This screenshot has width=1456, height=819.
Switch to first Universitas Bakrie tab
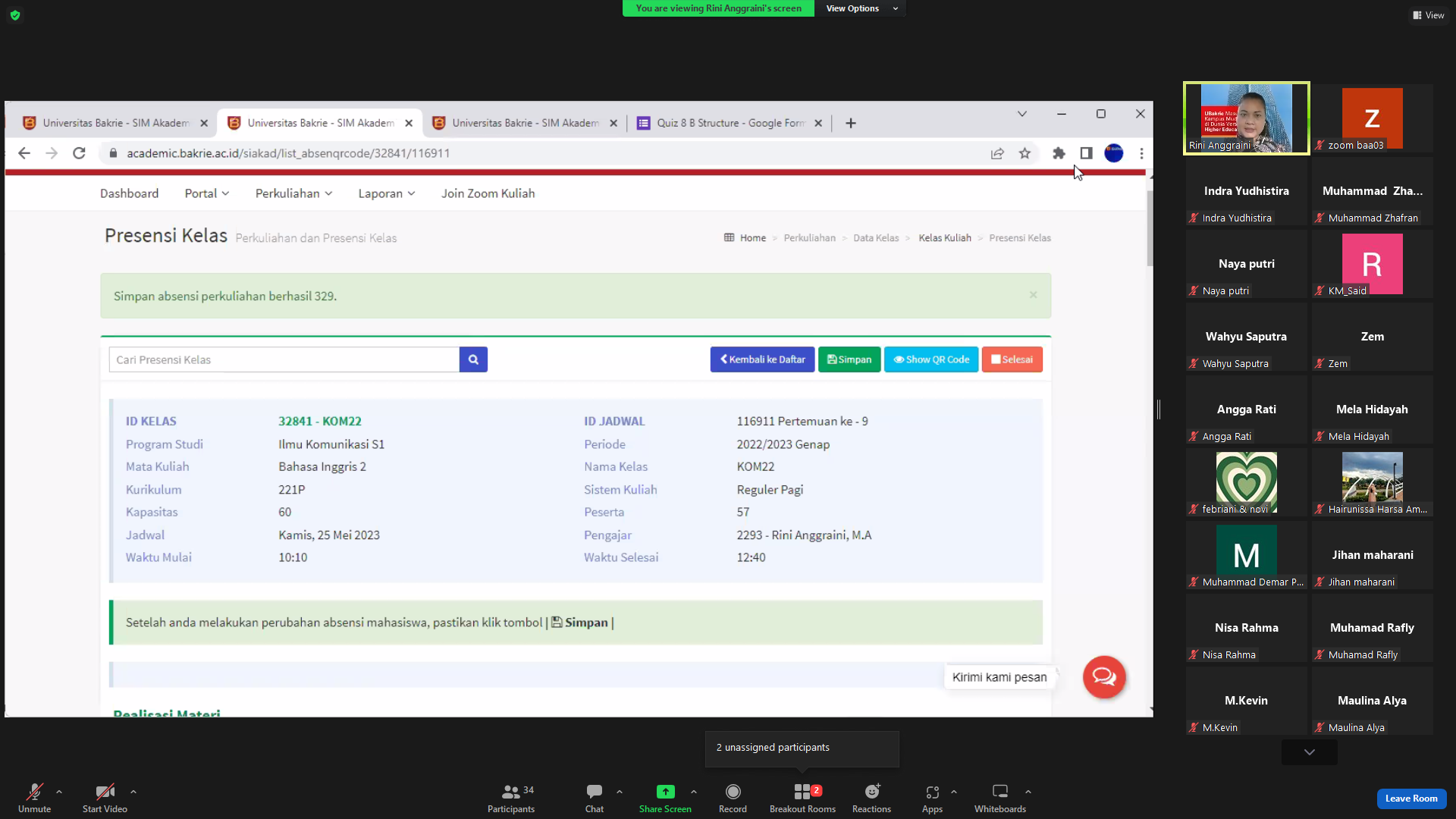(x=115, y=123)
